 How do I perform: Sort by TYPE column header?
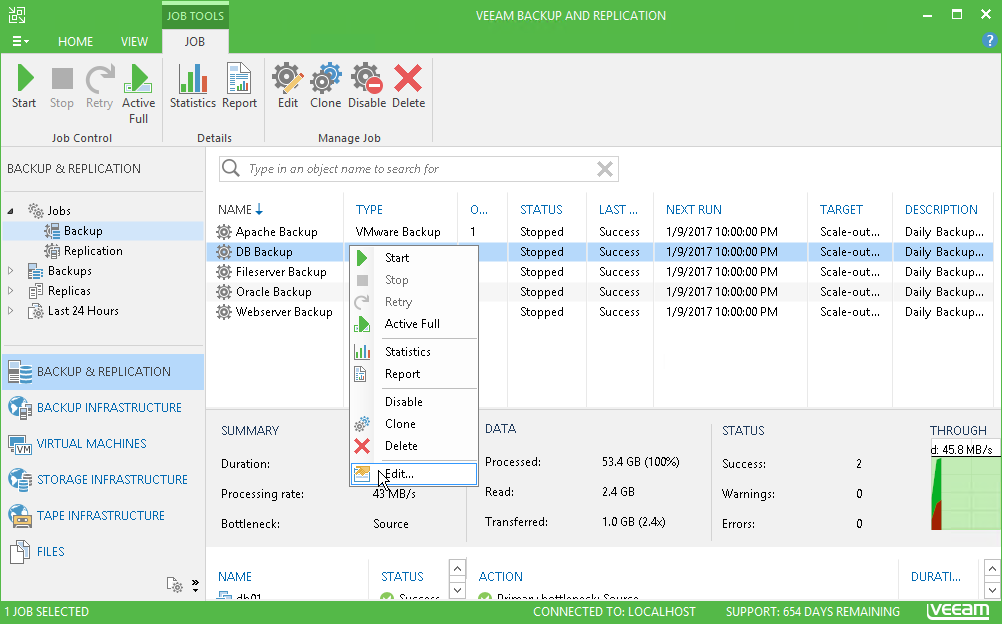click(369, 210)
